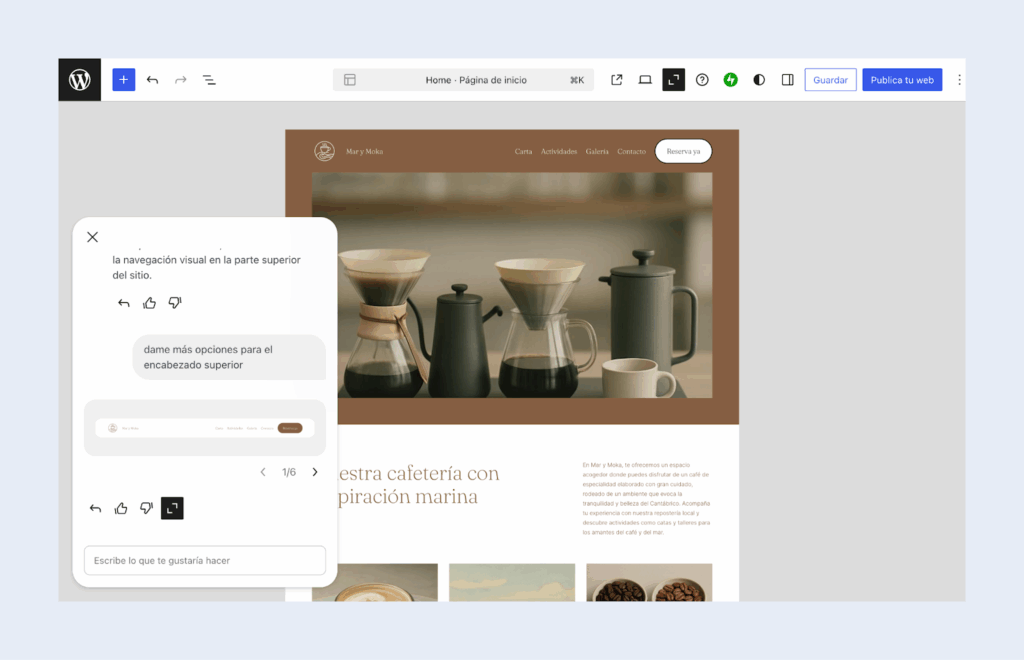Click the desktop preview device icon
The height and width of the screenshot is (660, 1024).
645,80
